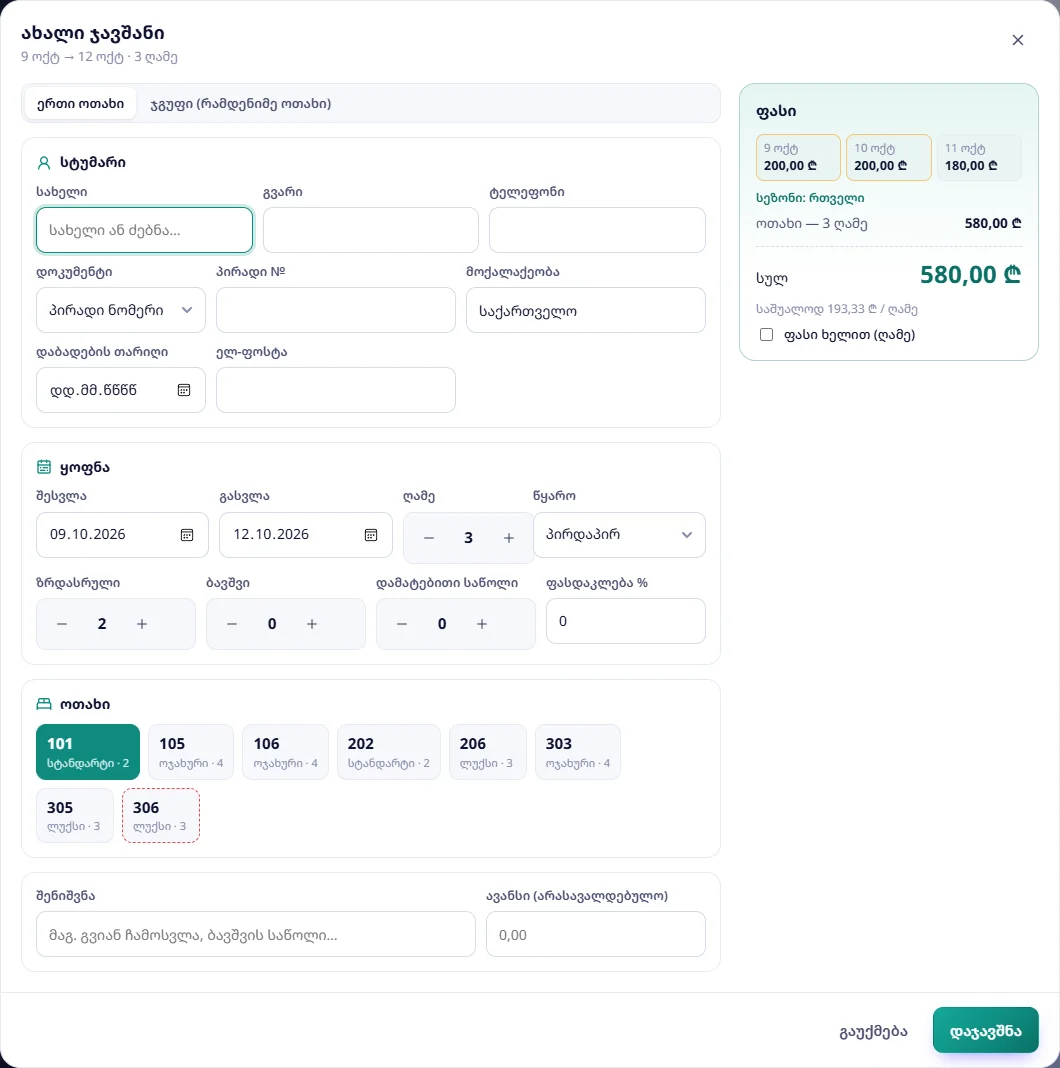Select room 105 ოჯახური

pyautogui.click(x=191, y=752)
